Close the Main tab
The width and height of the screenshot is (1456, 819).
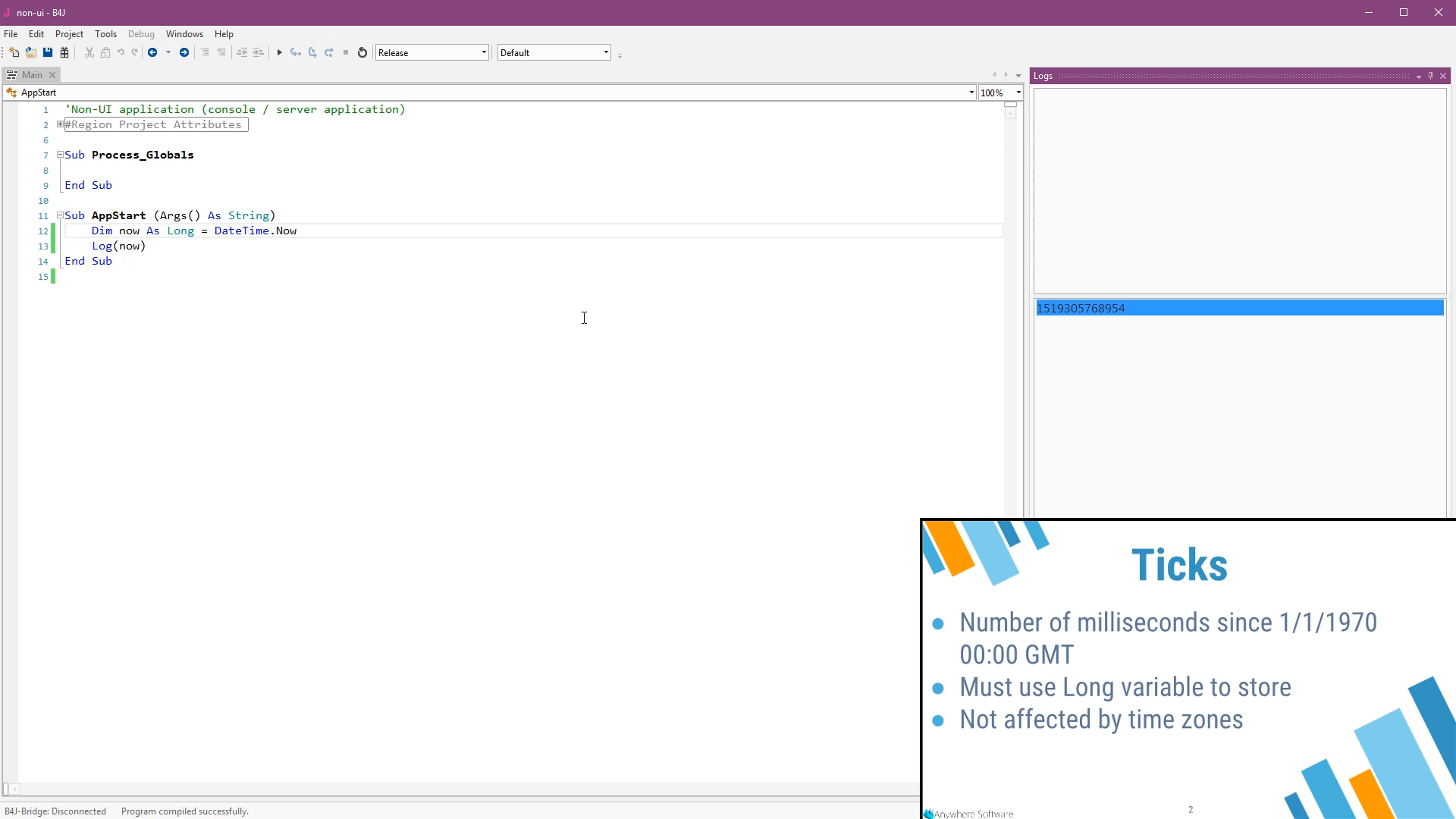coord(52,75)
